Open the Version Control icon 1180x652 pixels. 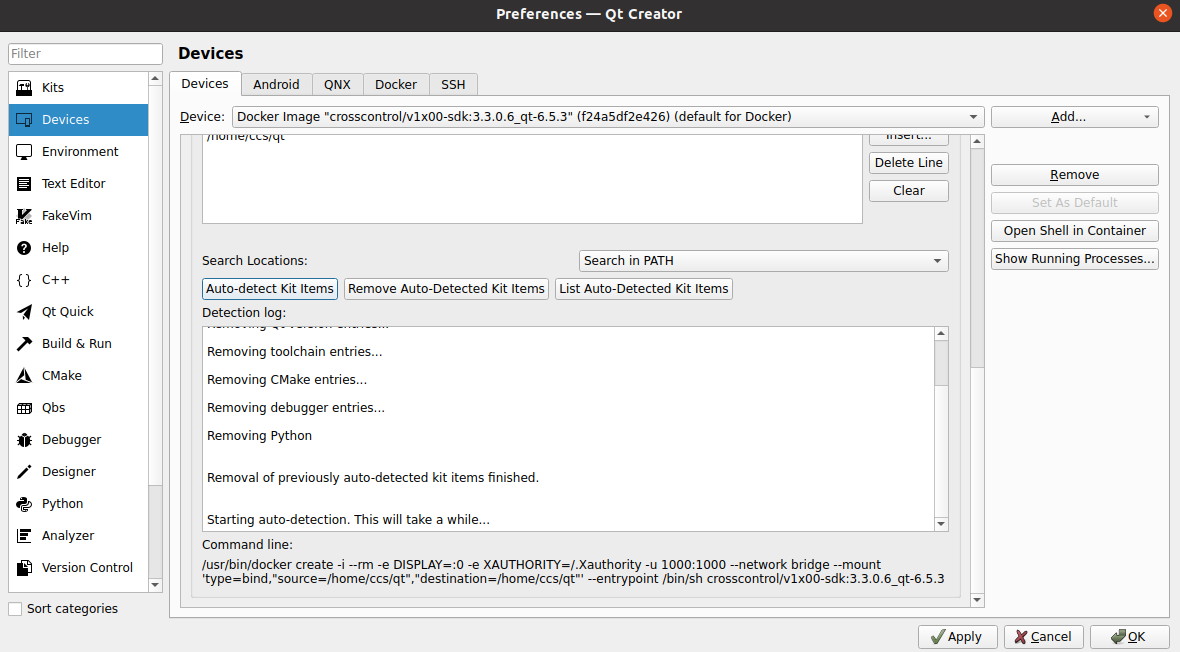pyautogui.click(x=25, y=568)
